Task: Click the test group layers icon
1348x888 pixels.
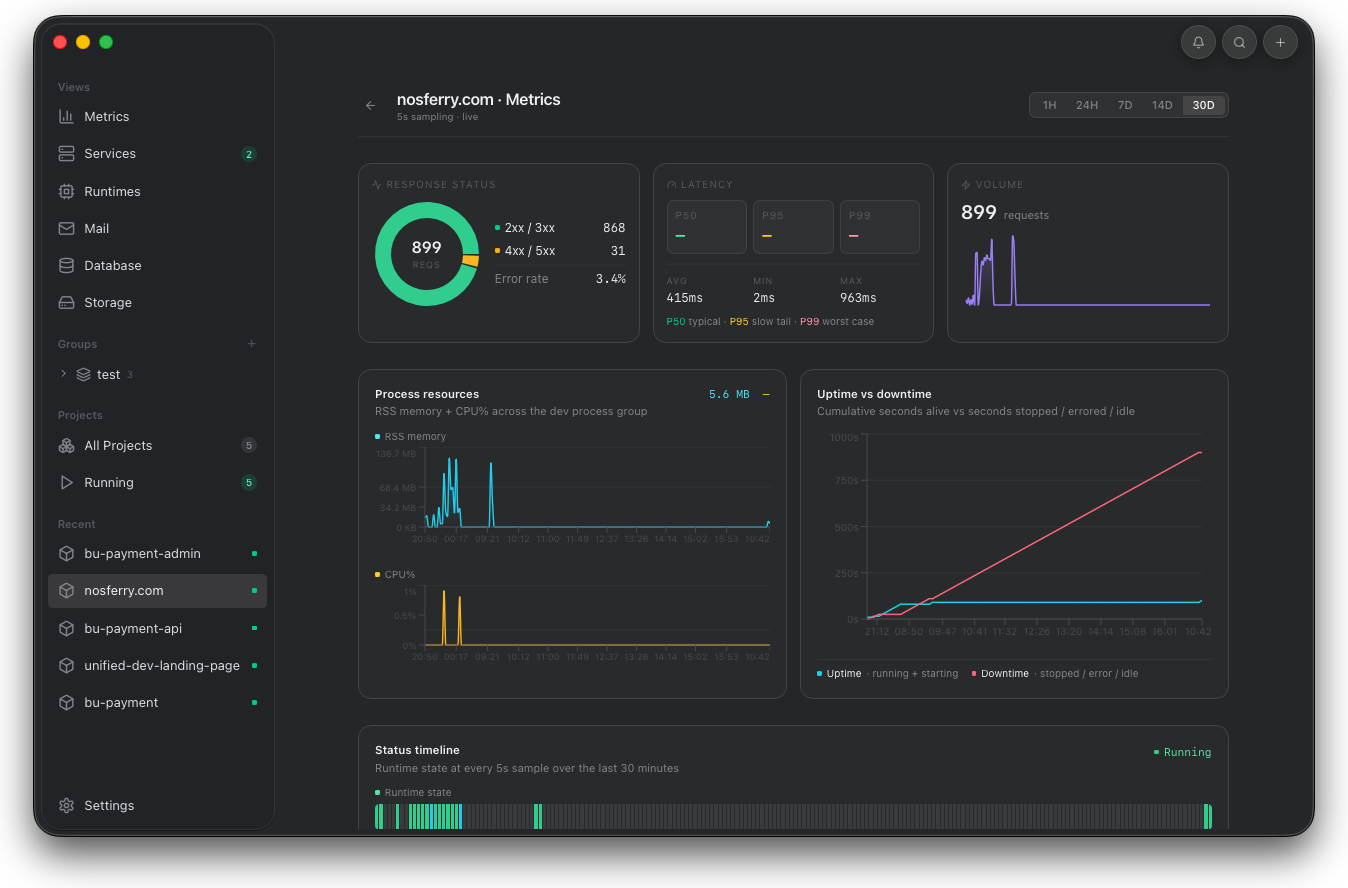Action: click(84, 374)
